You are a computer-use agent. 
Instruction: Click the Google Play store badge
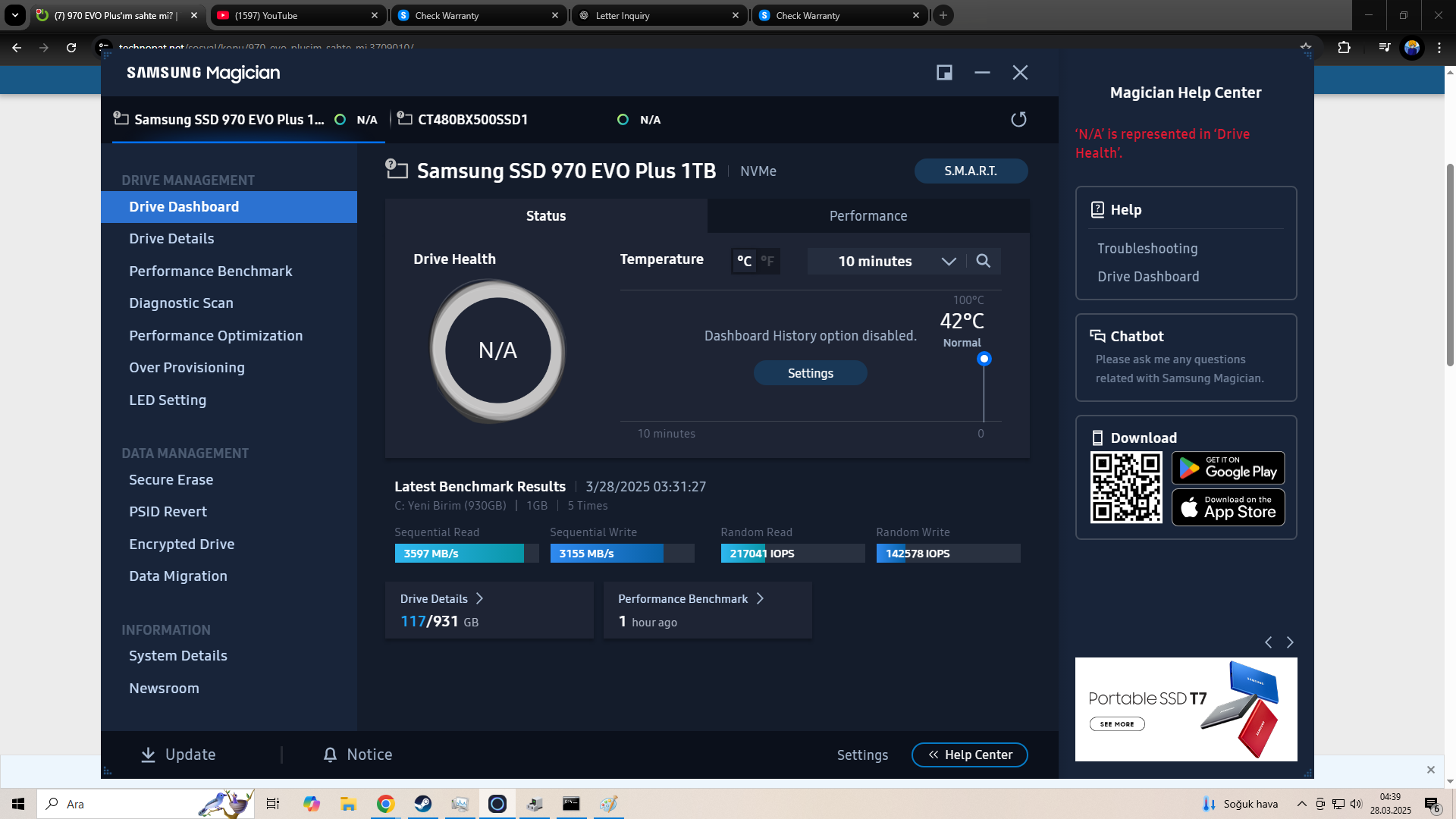(1228, 469)
